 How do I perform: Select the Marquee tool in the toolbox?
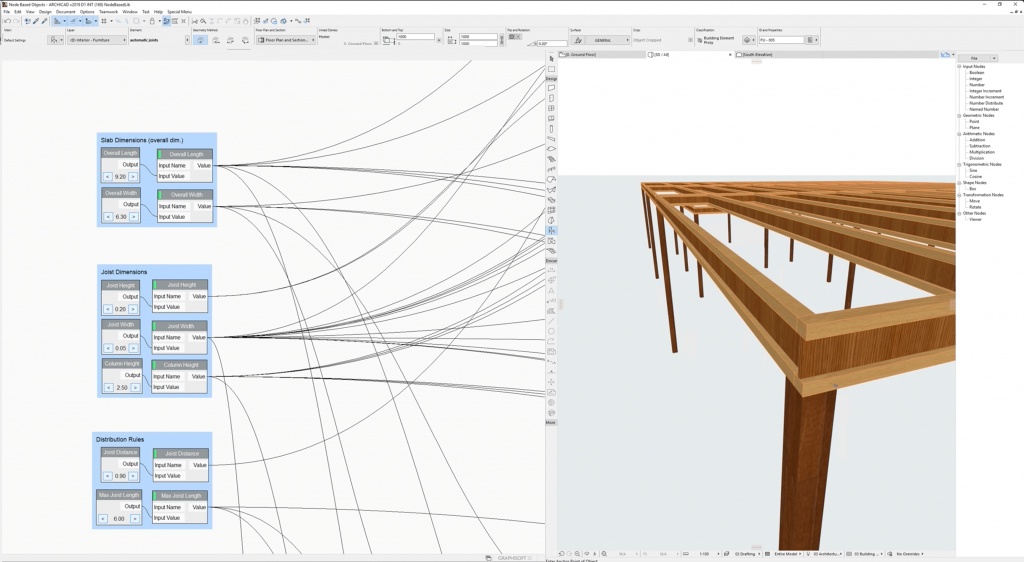point(551,69)
